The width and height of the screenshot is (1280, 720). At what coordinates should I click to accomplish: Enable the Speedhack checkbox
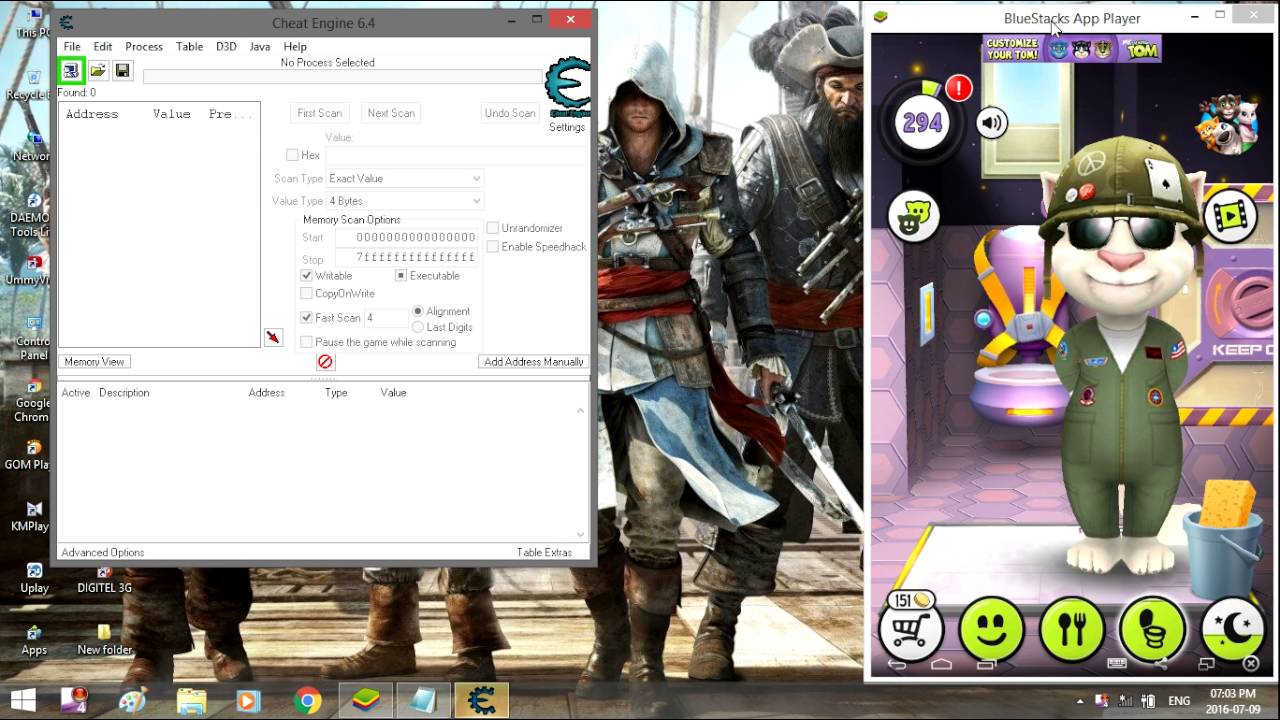492,246
